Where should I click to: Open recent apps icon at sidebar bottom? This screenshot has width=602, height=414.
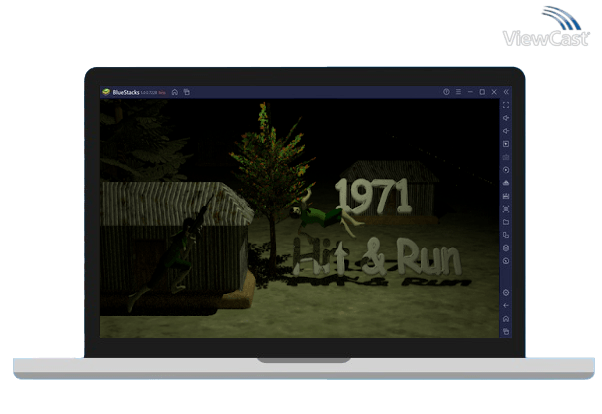[506, 331]
